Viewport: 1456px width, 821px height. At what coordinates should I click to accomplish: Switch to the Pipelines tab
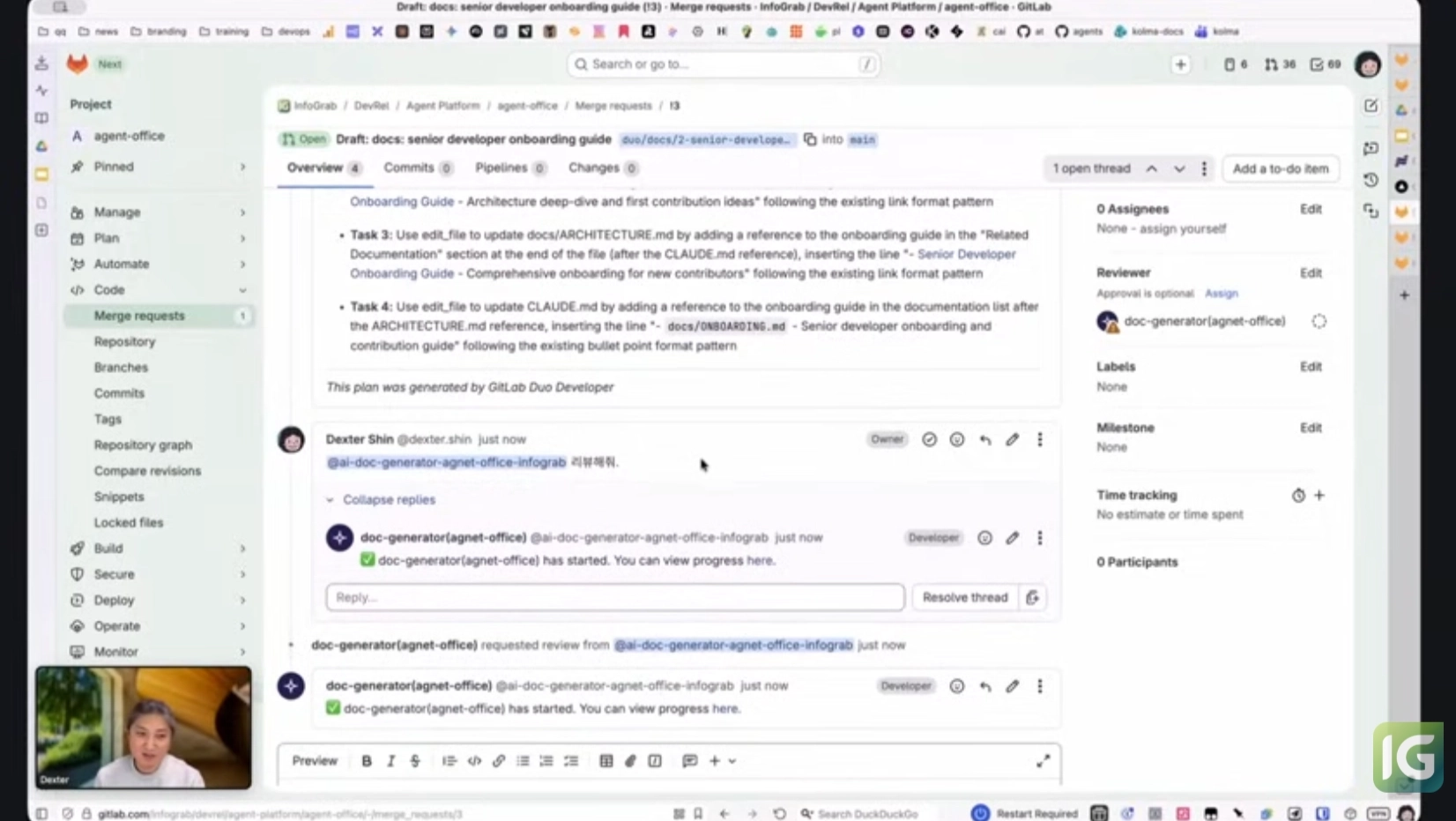(510, 168)
